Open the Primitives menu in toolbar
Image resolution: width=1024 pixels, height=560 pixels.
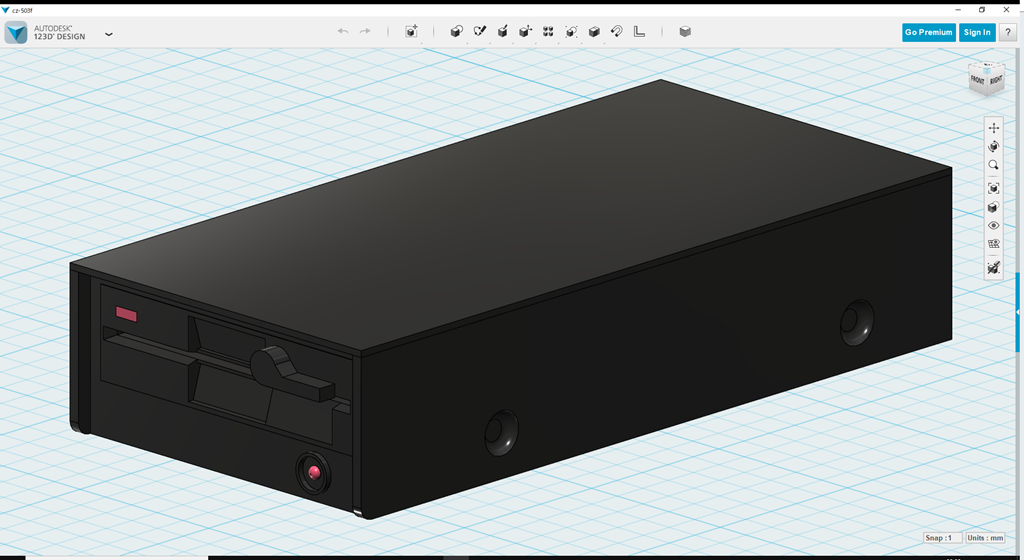tap(457, 32)
